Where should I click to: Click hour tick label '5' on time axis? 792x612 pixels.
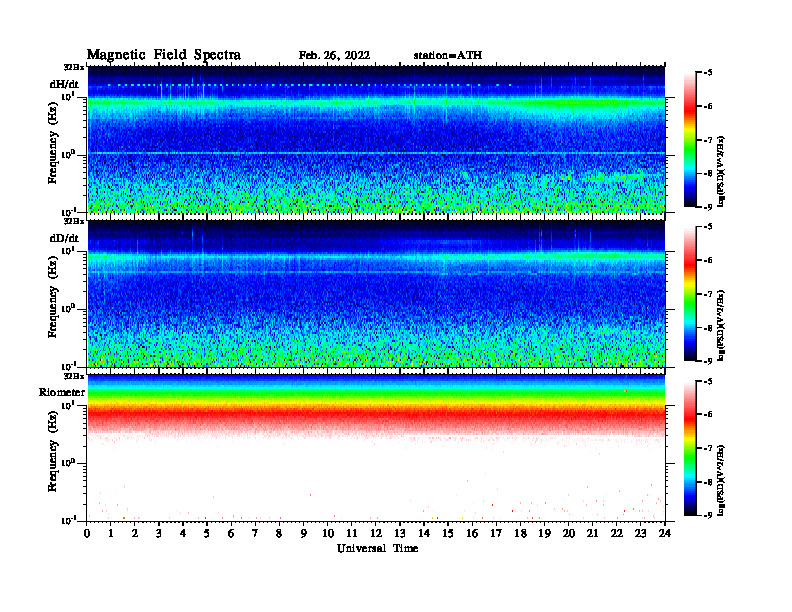click(x=207, y=533)
